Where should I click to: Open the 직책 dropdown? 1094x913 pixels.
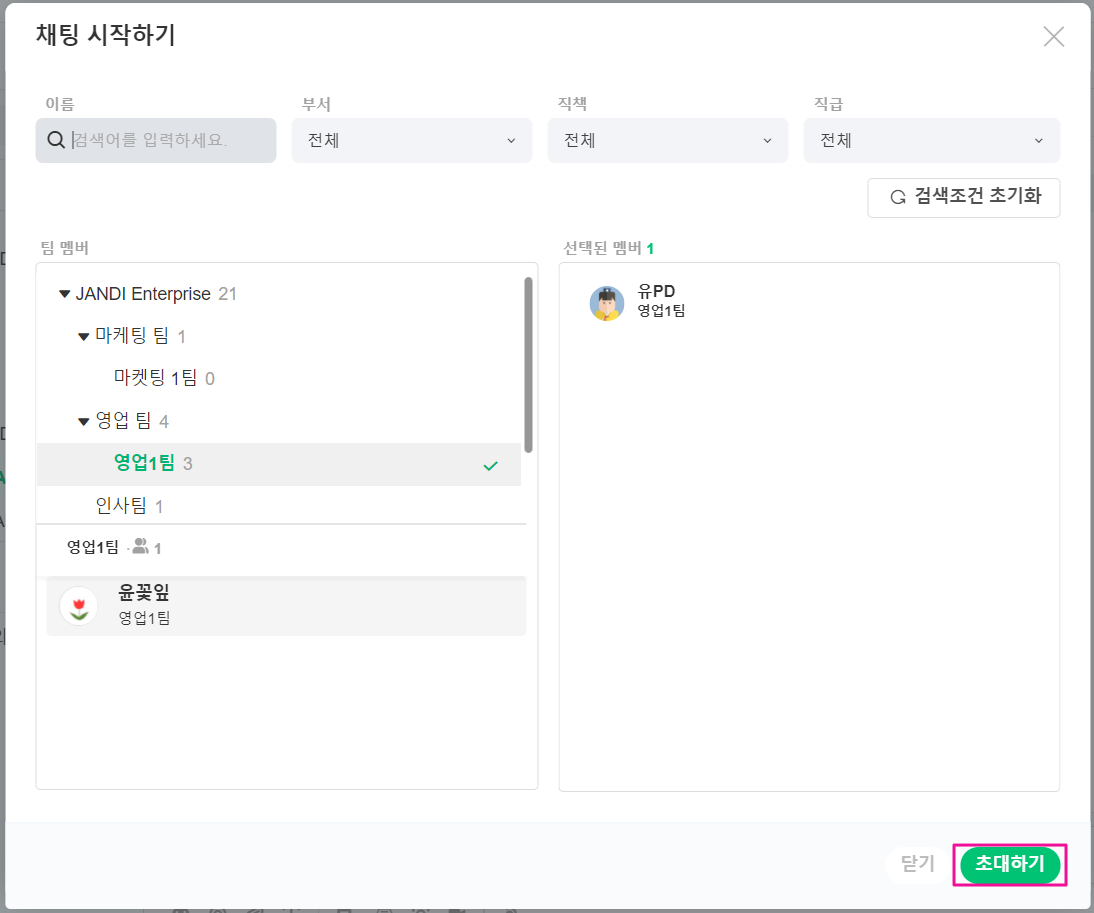668,141
